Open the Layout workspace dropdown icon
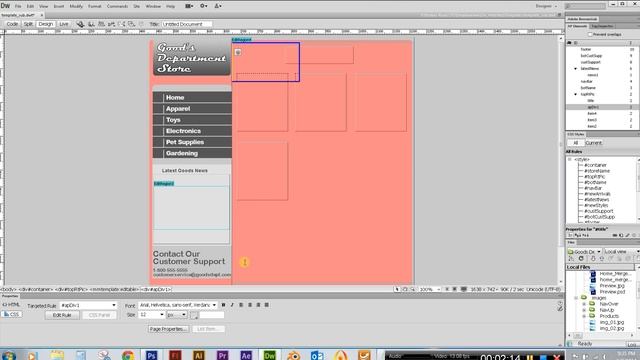640x360 pixels. 189,6
